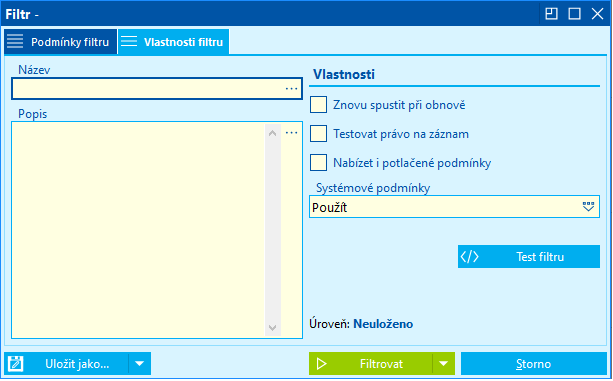Click into the Popis text area
This screenshot has height=381, width=613.
tap(139, 230)
